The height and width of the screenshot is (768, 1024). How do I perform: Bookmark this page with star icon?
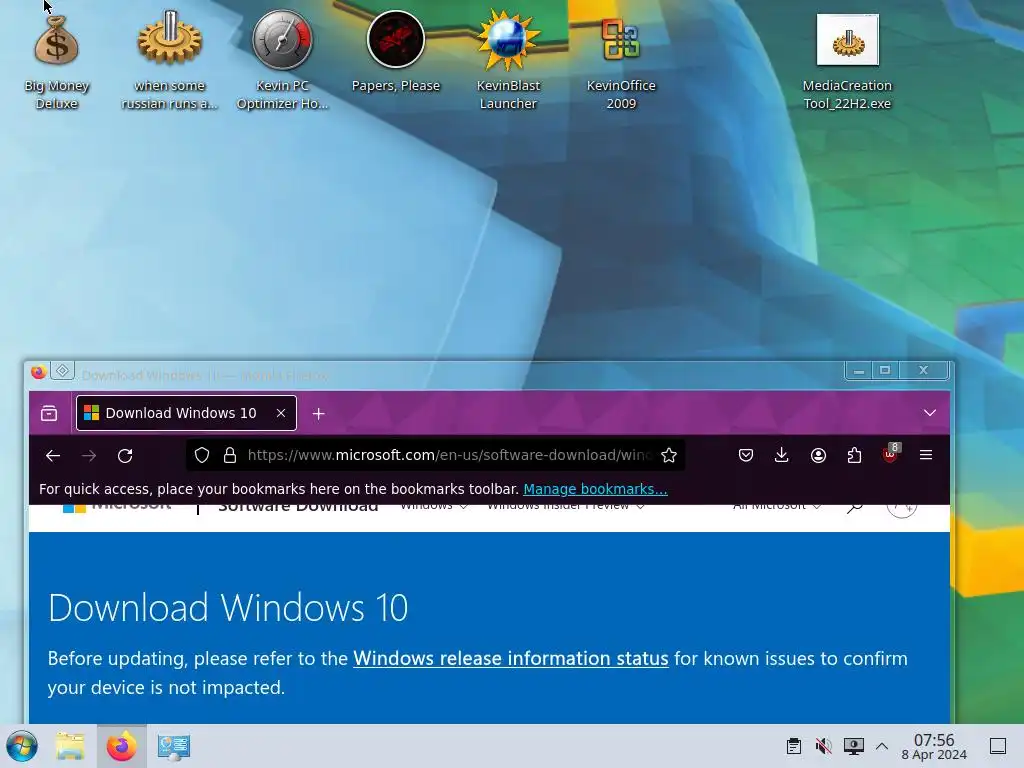pos(669,455)
